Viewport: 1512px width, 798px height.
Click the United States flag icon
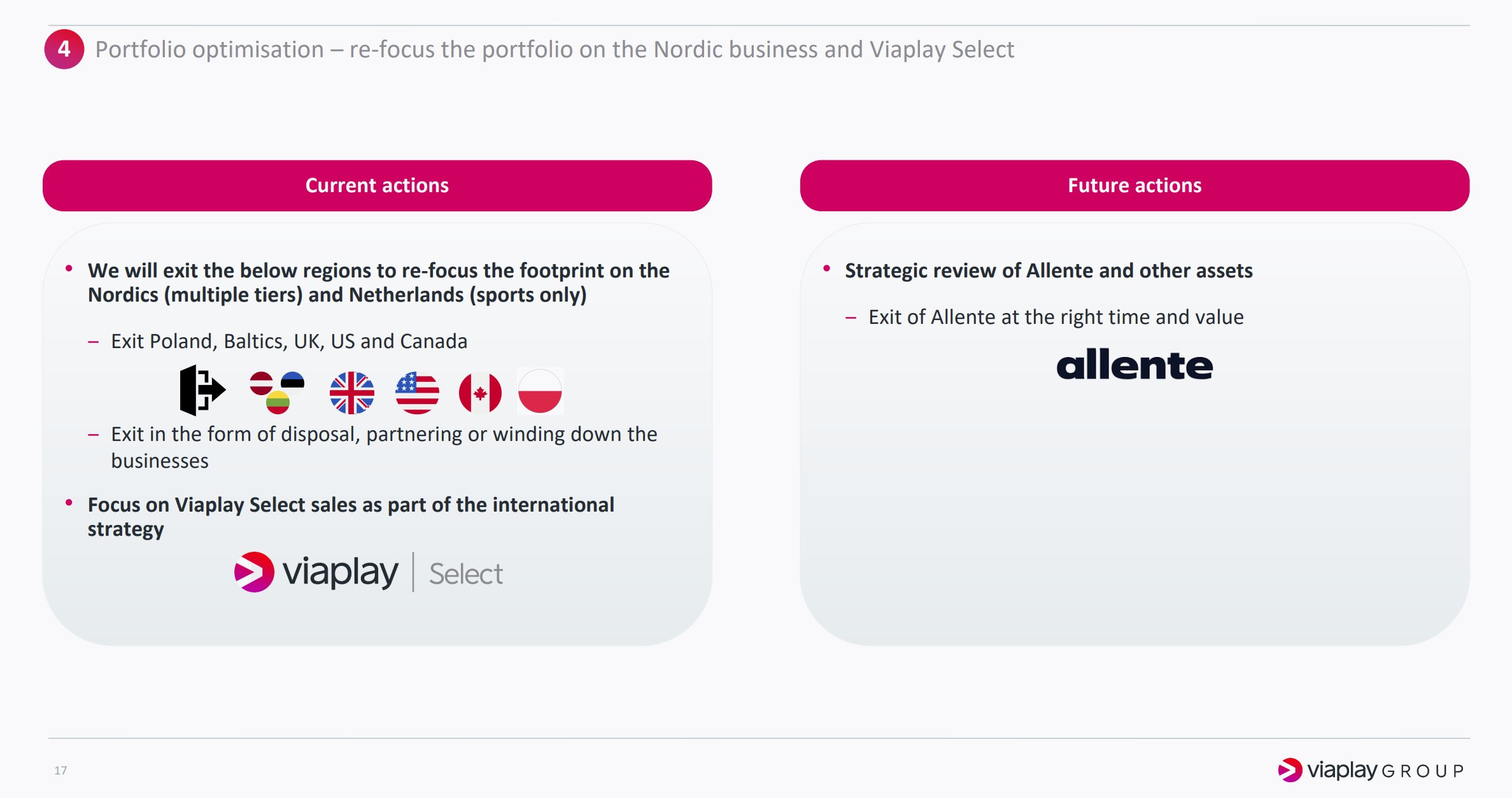click(417, 393)
